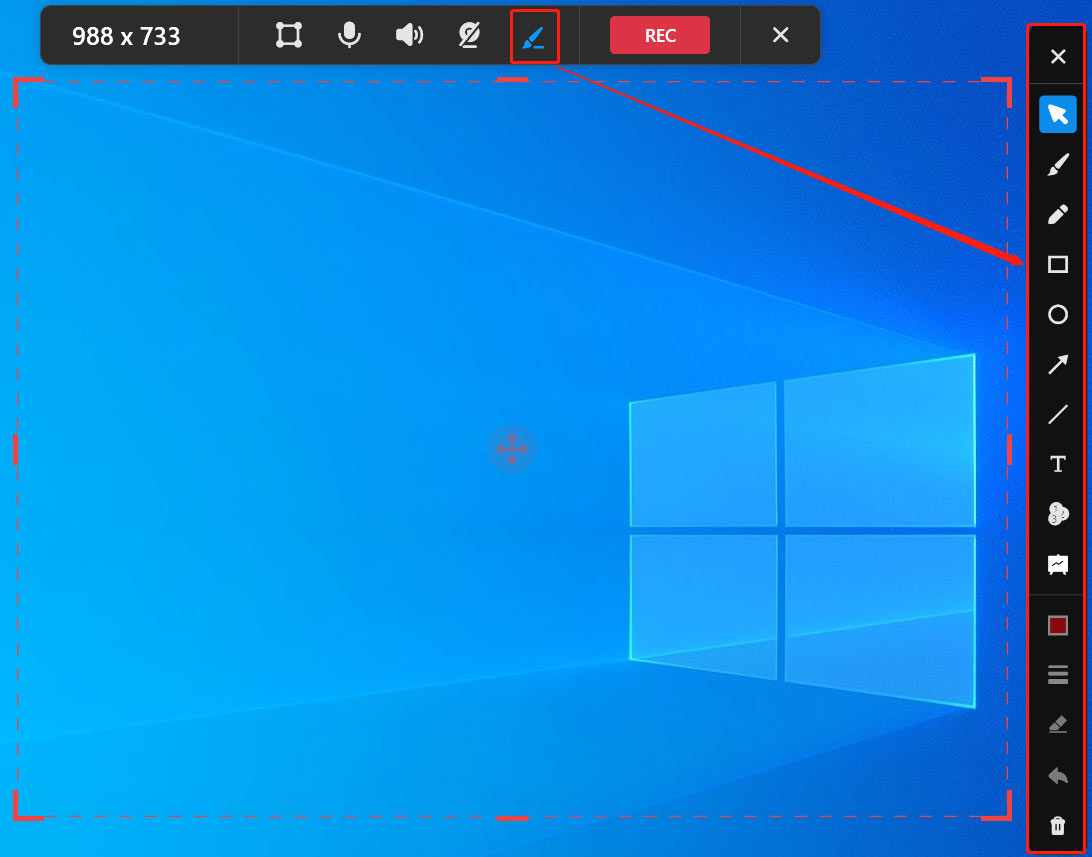Screen dimensions: 1092x857
Task: Select the pencil tool
Action: pyautogui.click(x=1057, y=214)
